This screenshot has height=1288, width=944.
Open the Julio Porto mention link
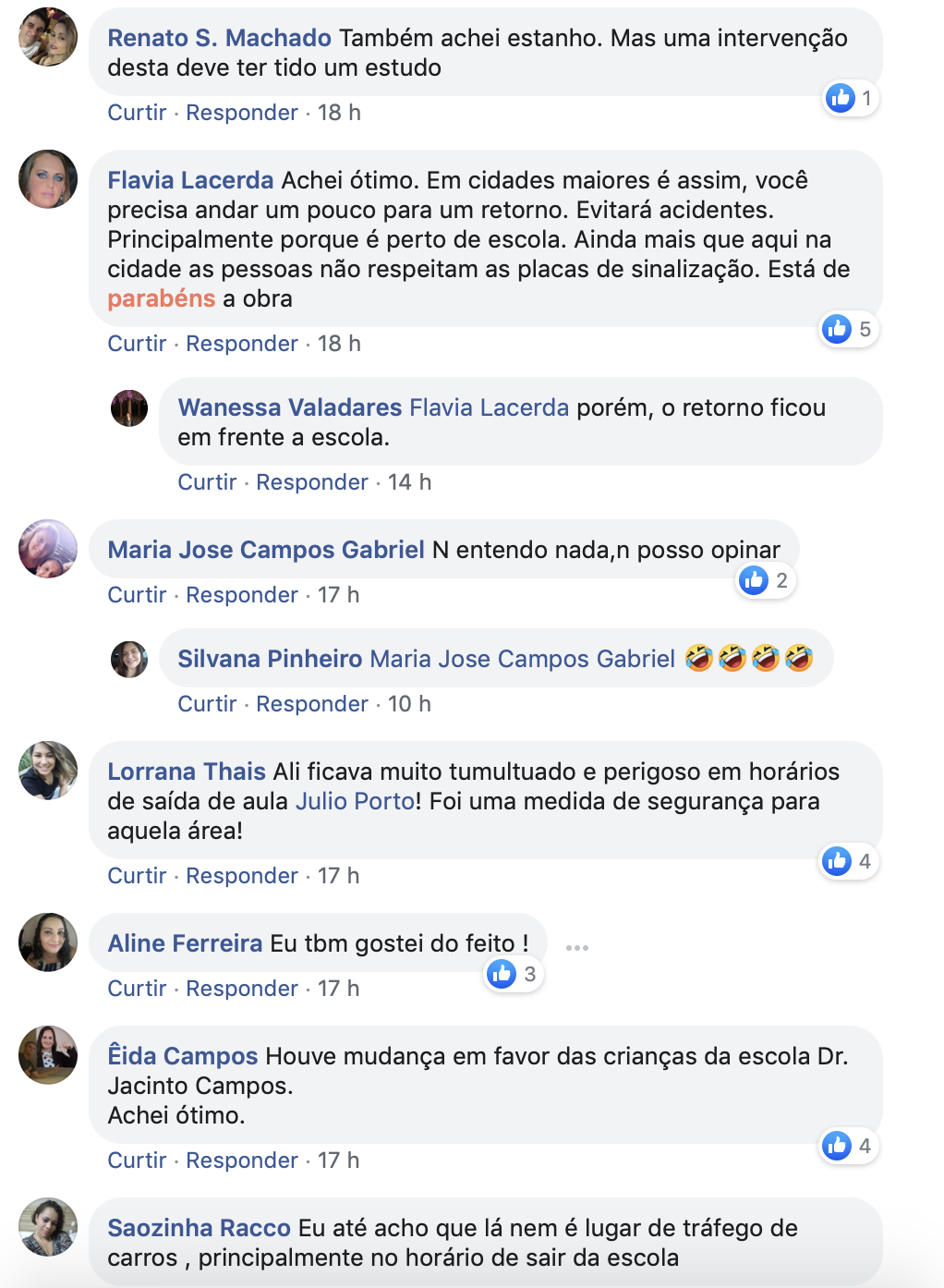pos(355,801)
